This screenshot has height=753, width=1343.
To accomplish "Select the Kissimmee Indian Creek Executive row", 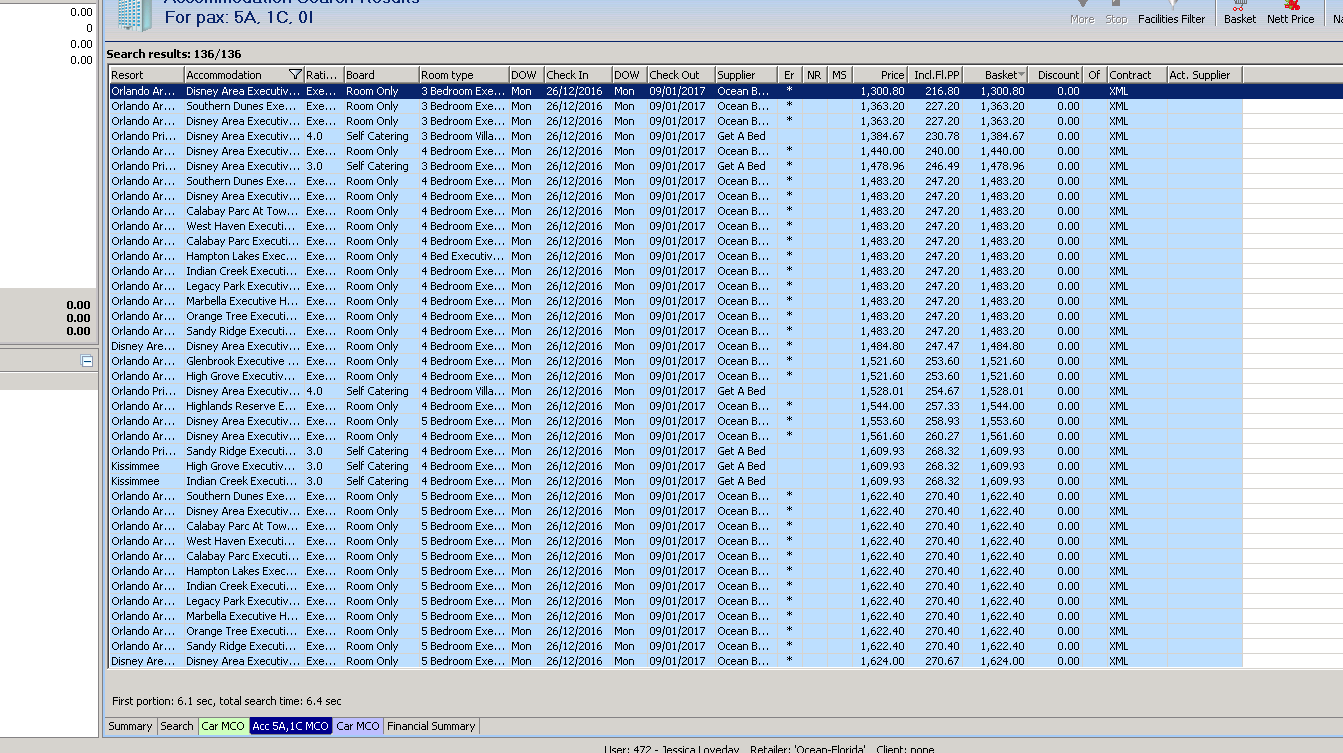I will point(675,481).
